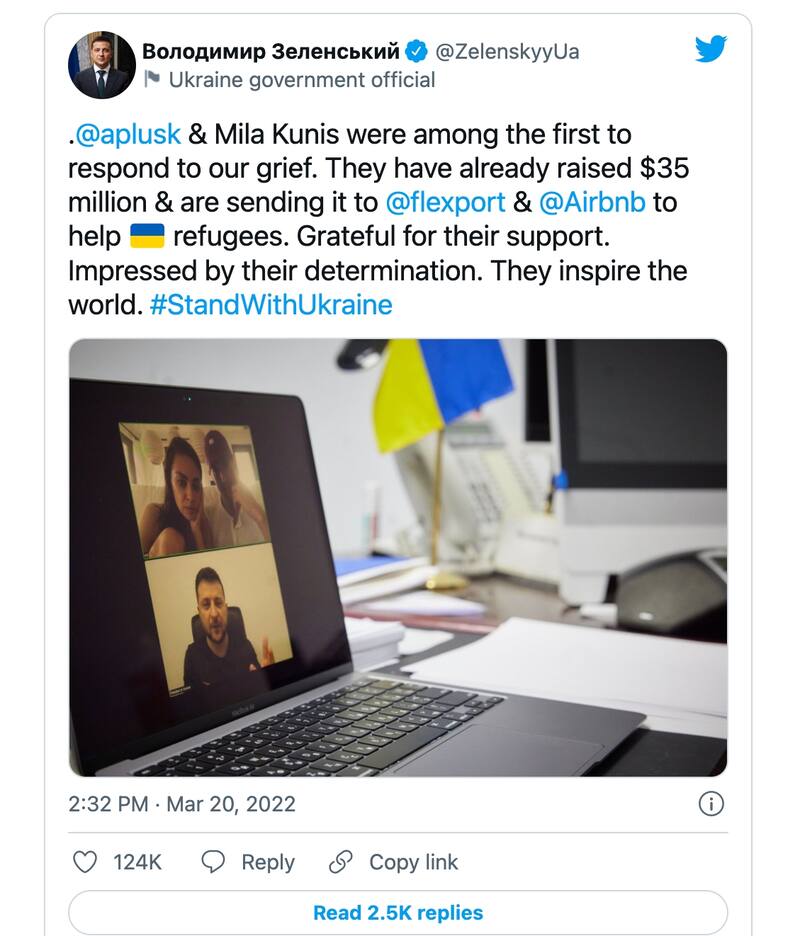Like the tweet with the heart icon

coord(87,862)
